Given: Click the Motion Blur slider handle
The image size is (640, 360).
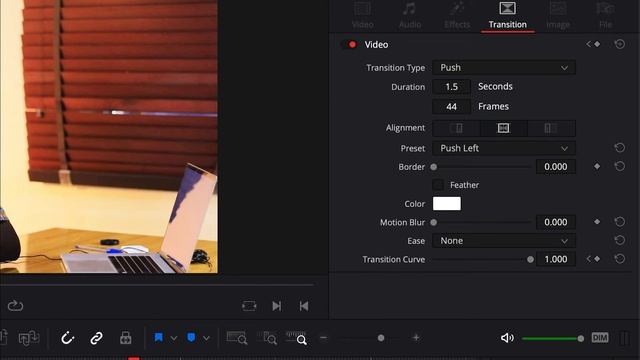Looking at the screenshot, I should pos(434,222).
